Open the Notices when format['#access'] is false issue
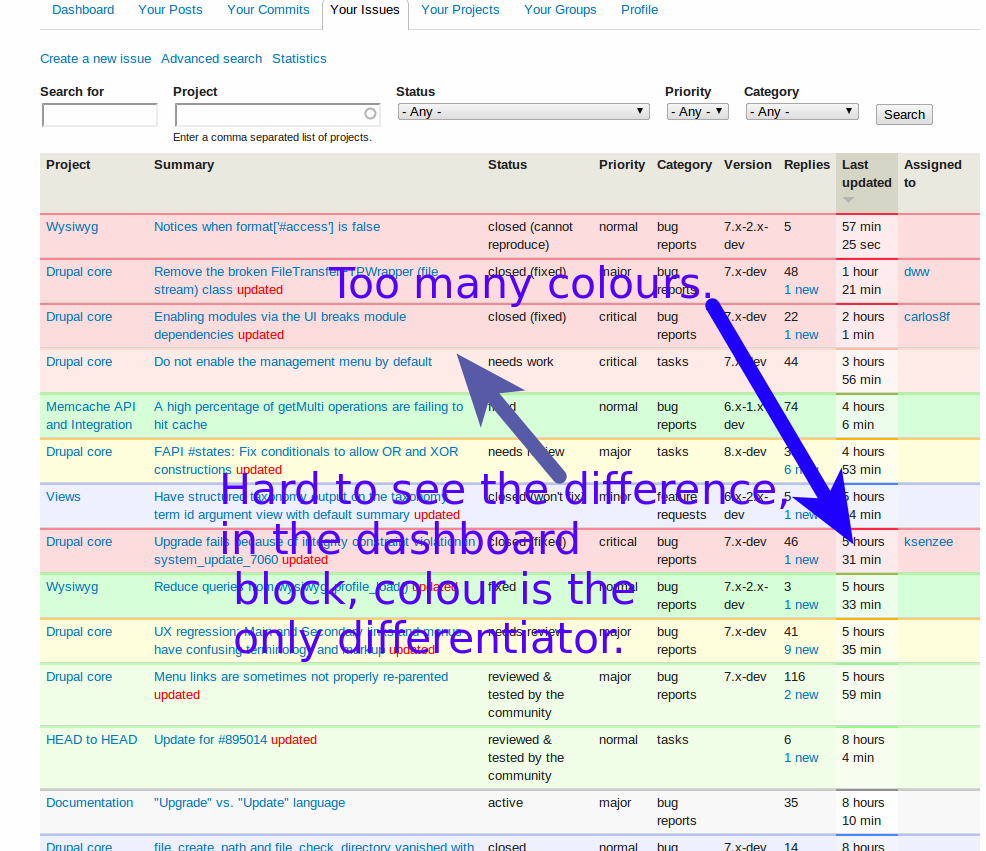 267,227
